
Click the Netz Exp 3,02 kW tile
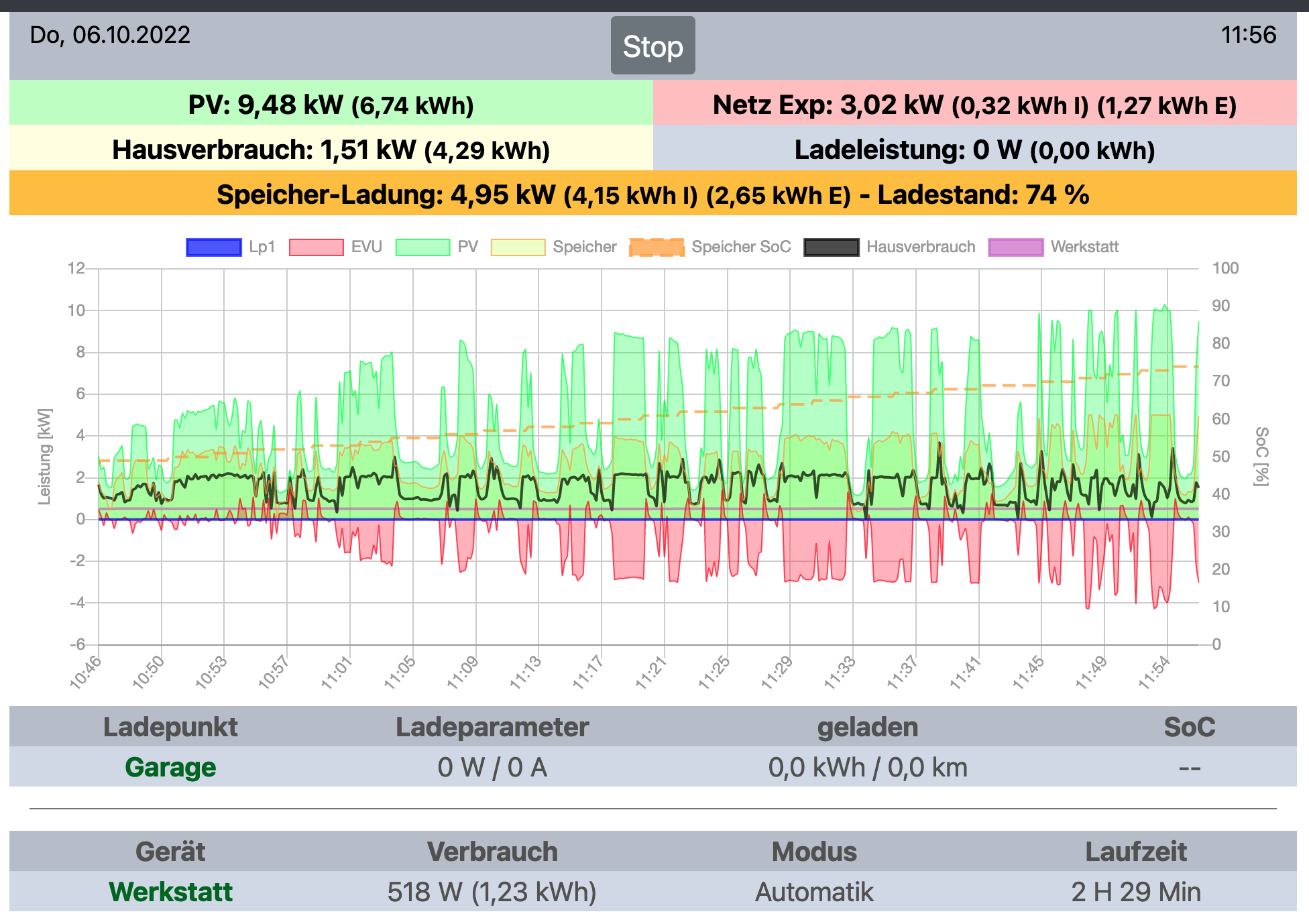[x=974, y=105]
